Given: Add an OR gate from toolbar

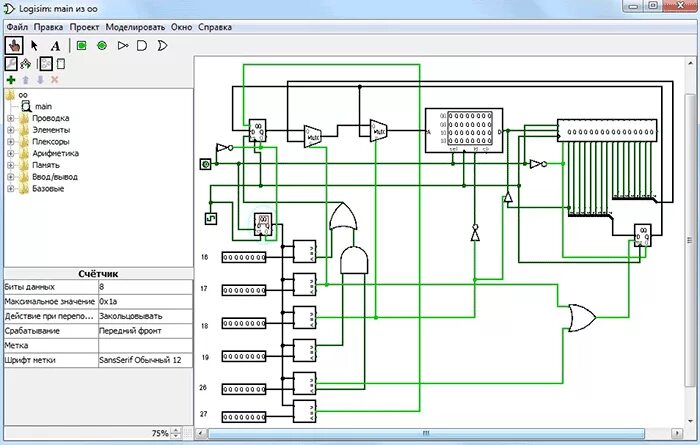Looking at the screenshot, I should click(162, 46).
